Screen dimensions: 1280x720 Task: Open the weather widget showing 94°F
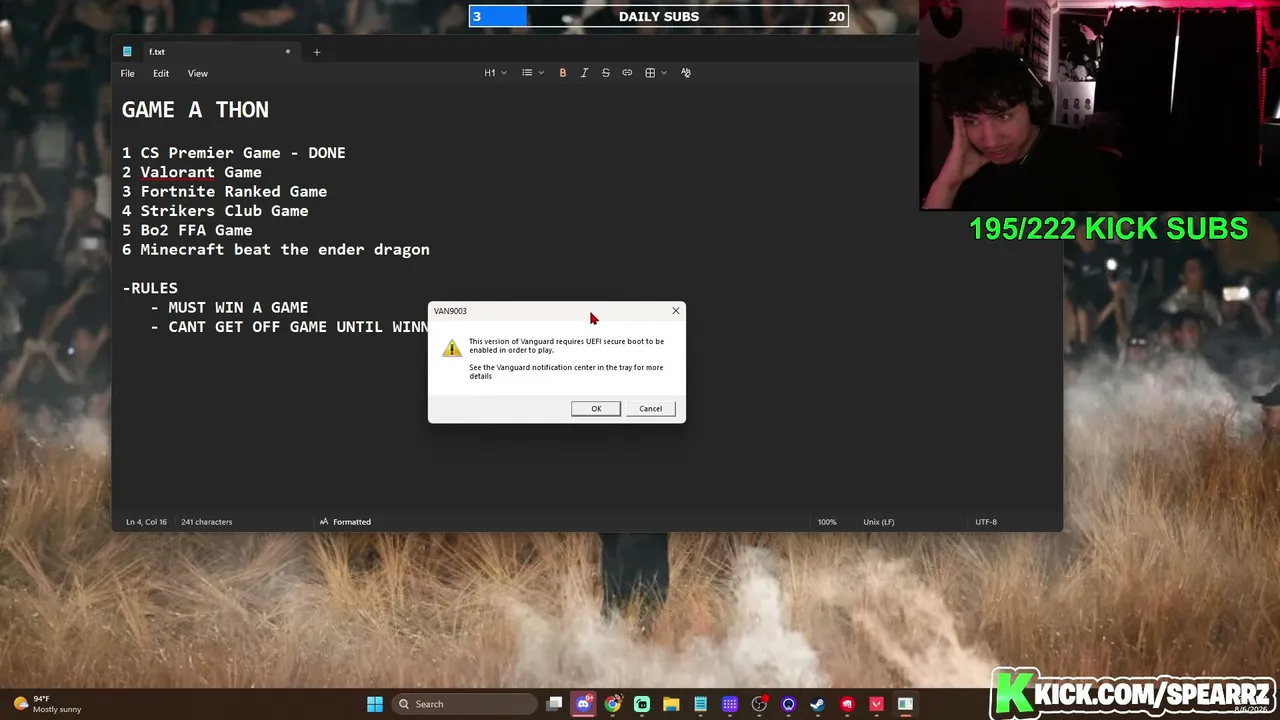[47, 704]
